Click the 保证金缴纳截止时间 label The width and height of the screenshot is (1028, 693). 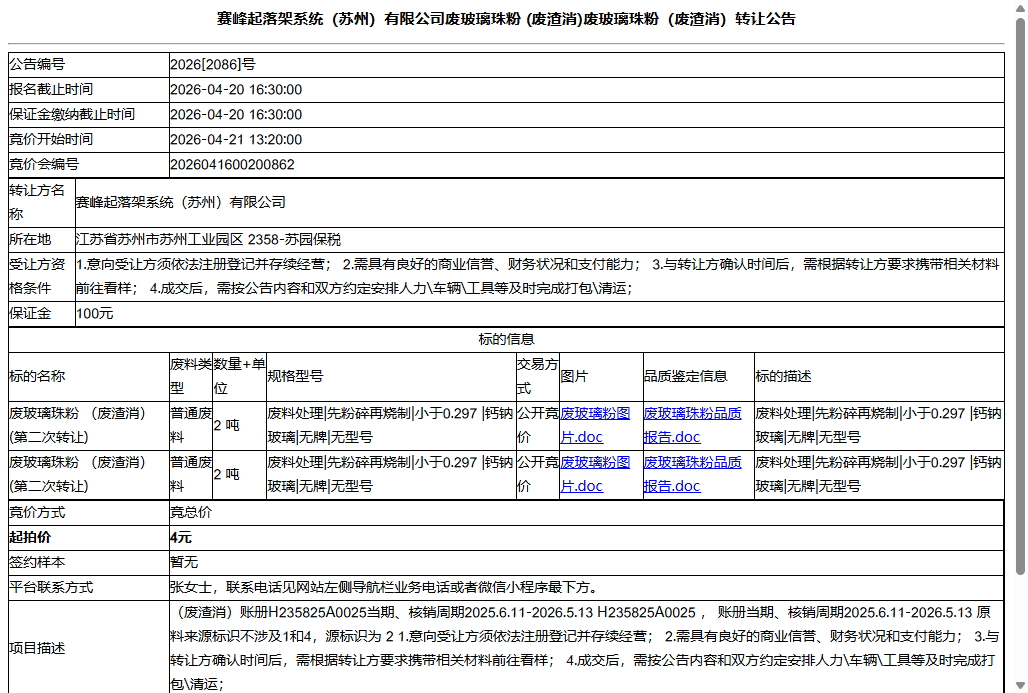click(x=72, y=114)
